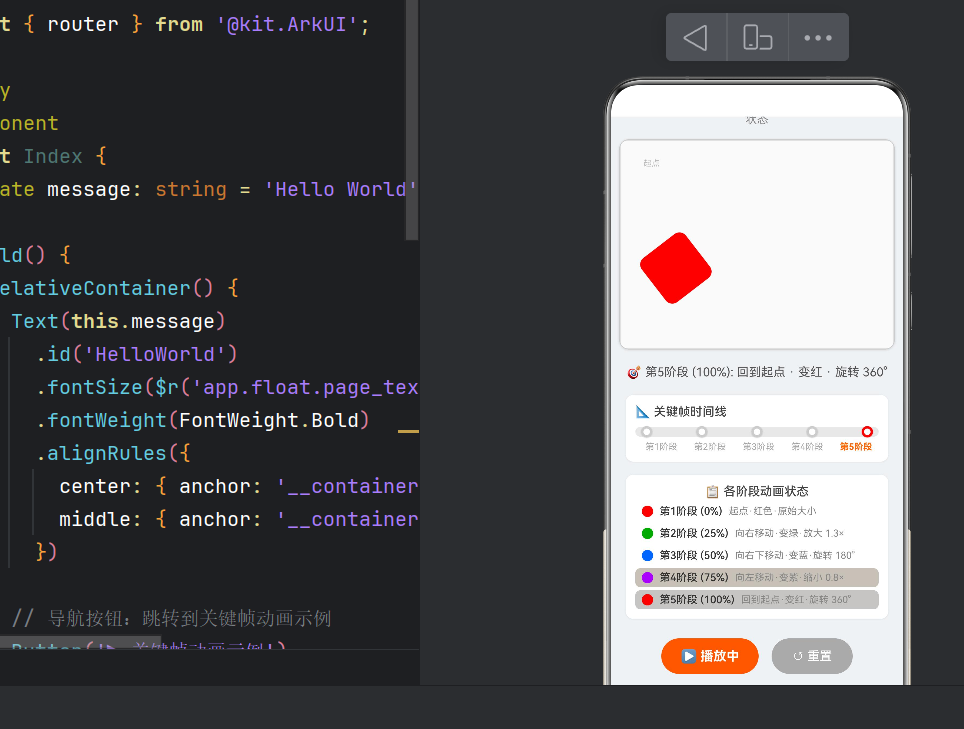
Task: Open the previewer three-dots more menu
Action: 818,37
